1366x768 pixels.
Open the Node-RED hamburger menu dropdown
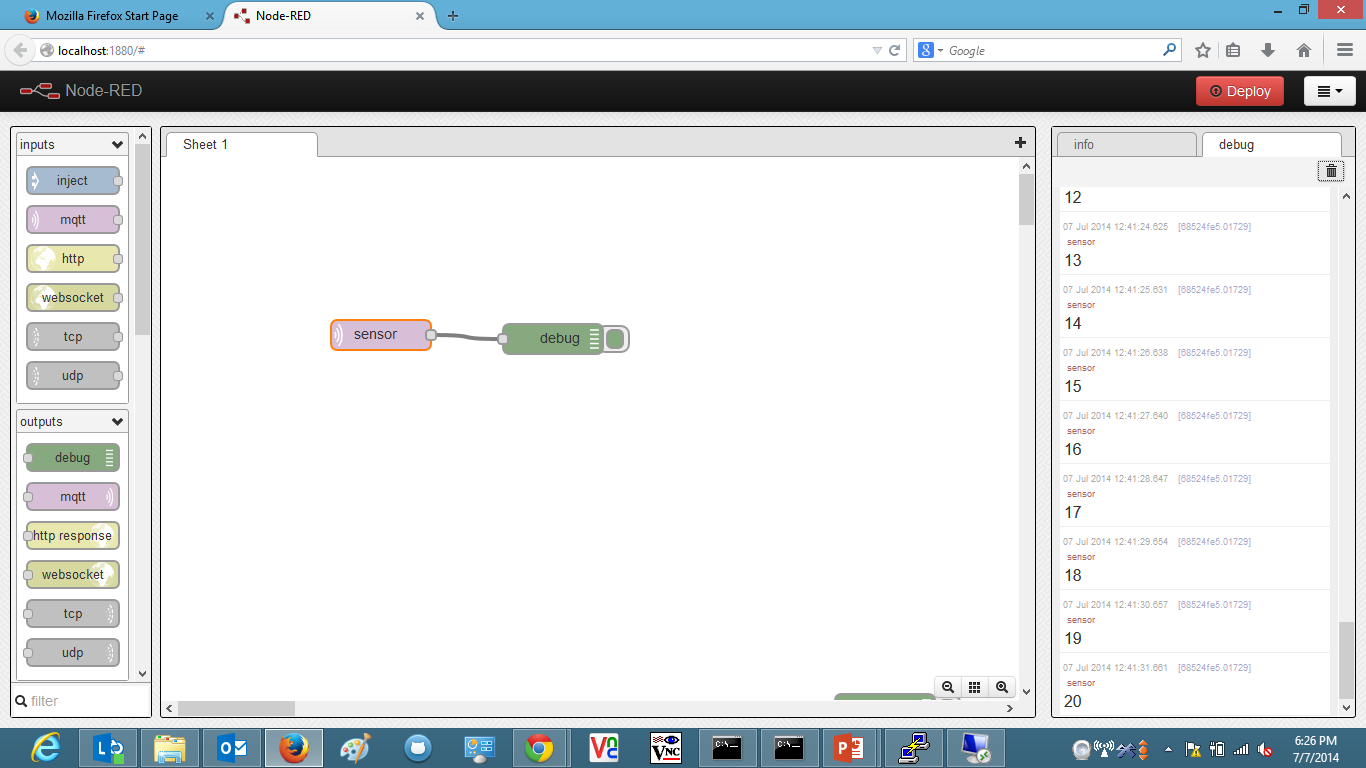point(1330,91)
